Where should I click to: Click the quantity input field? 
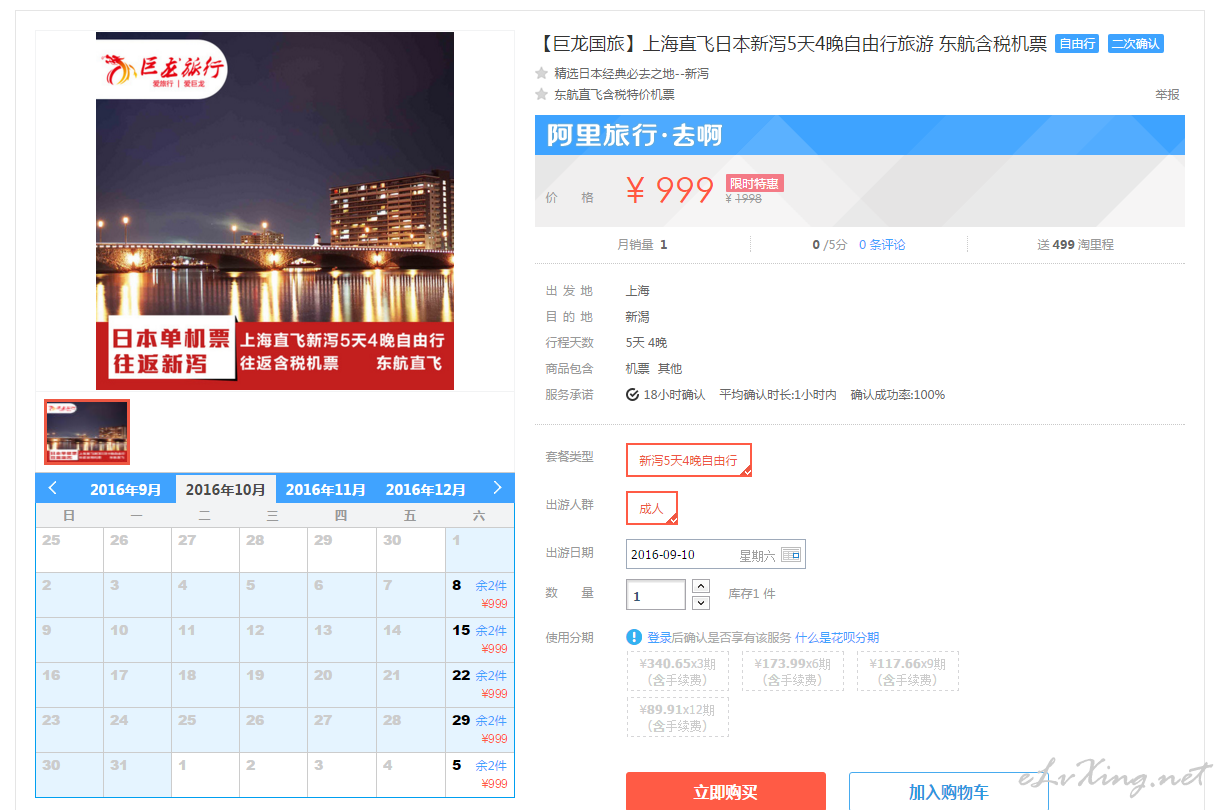pos(656,594)
